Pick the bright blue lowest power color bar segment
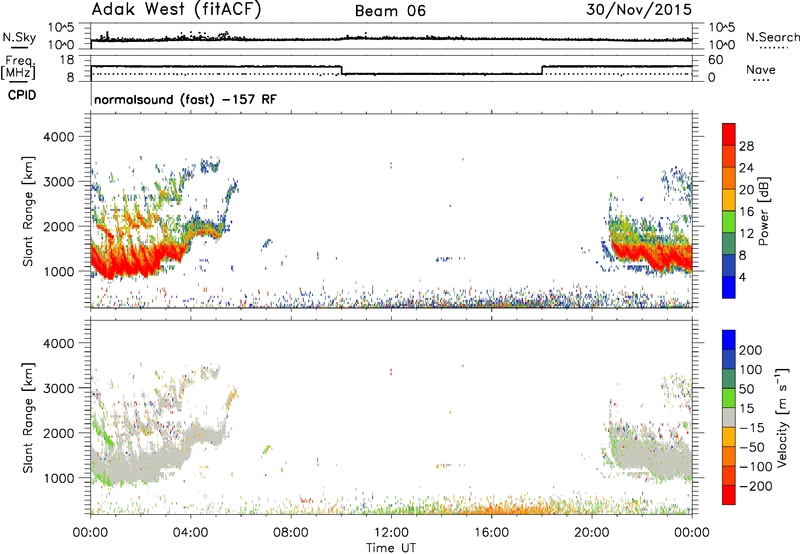 pyautogui.click(x=729, y=288)
